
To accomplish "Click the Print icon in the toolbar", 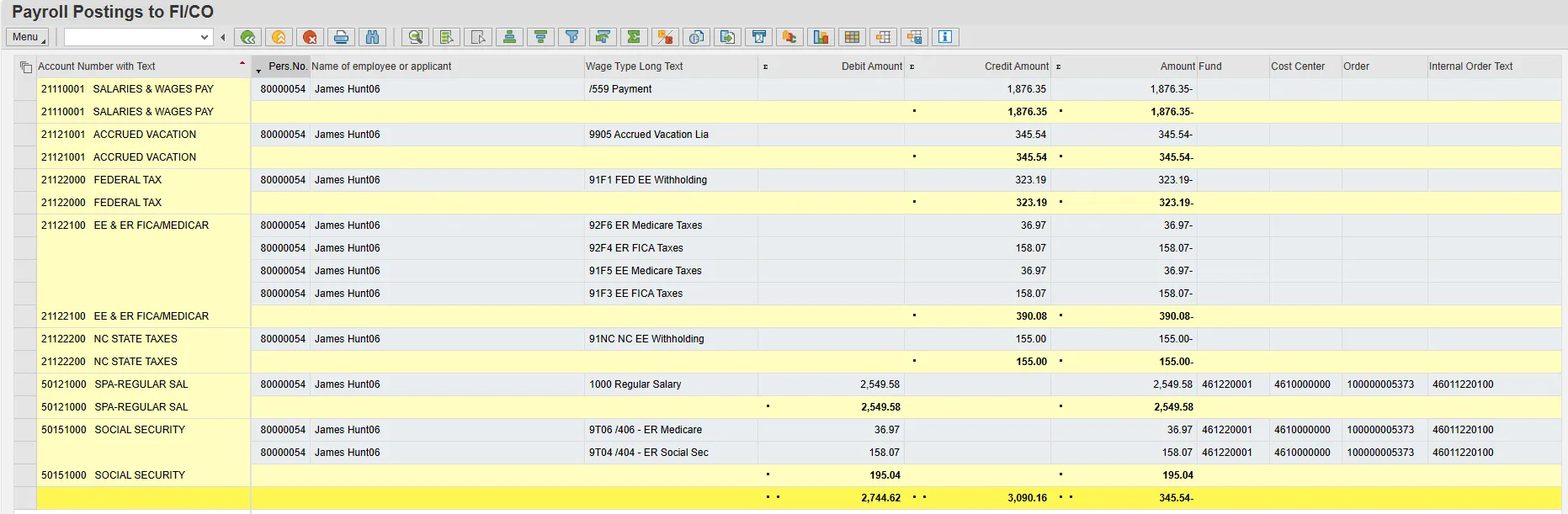I will coord(341,37).
